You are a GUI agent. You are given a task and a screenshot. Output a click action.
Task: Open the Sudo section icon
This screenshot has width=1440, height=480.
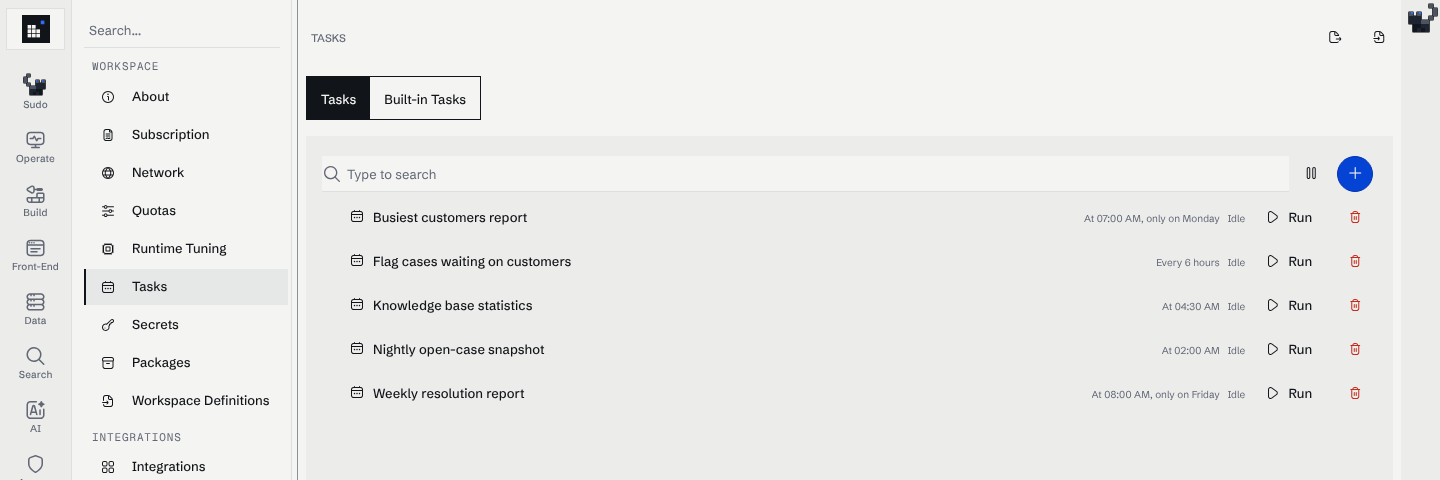[x=35, y=86]
